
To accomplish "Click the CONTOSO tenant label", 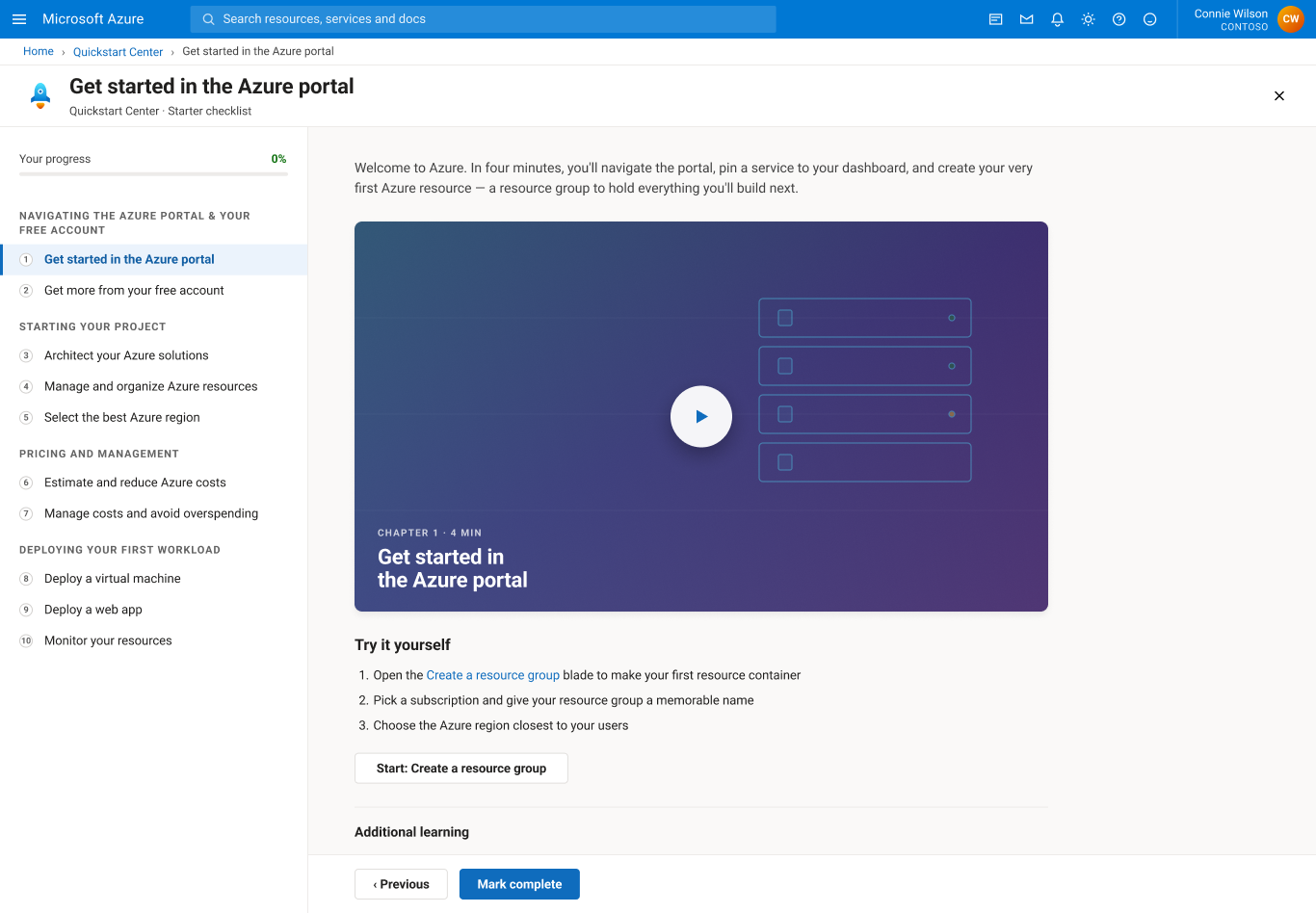I will (1245, 27).
